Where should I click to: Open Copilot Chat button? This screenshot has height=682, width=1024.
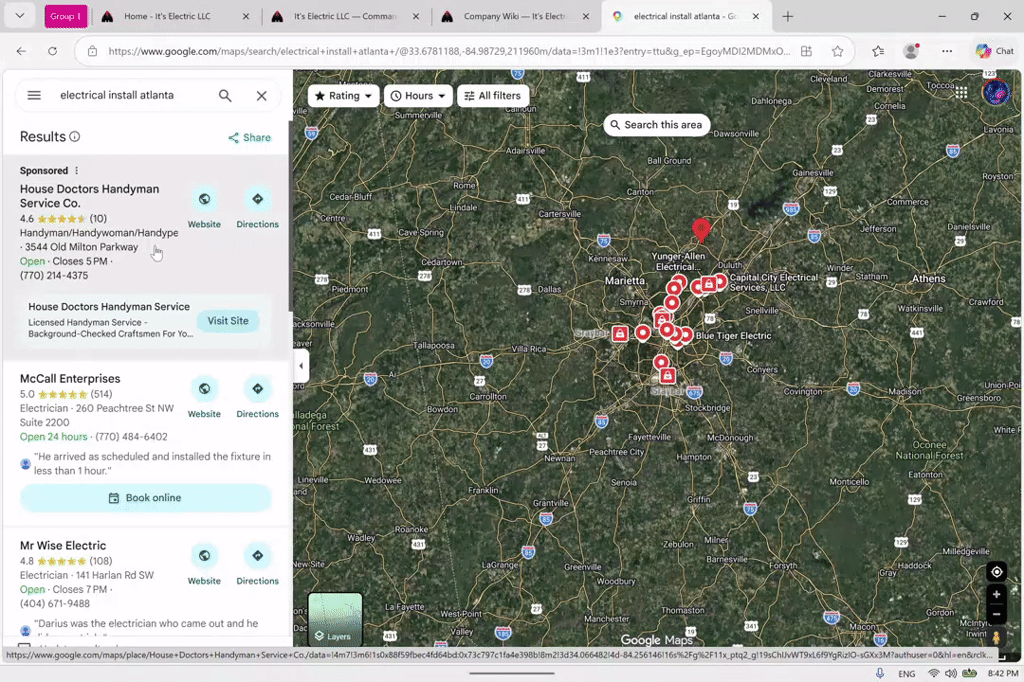click(x=995, y=51)
